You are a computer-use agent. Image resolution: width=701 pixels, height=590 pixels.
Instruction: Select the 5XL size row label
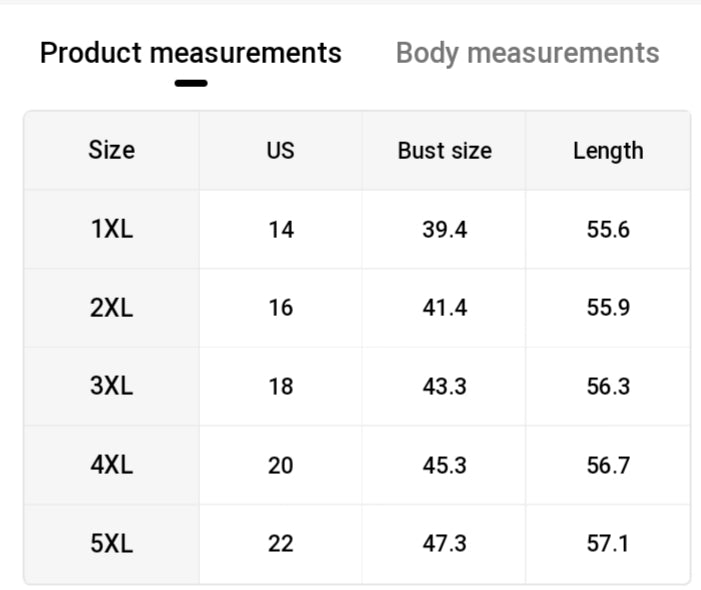coord(111,544)
